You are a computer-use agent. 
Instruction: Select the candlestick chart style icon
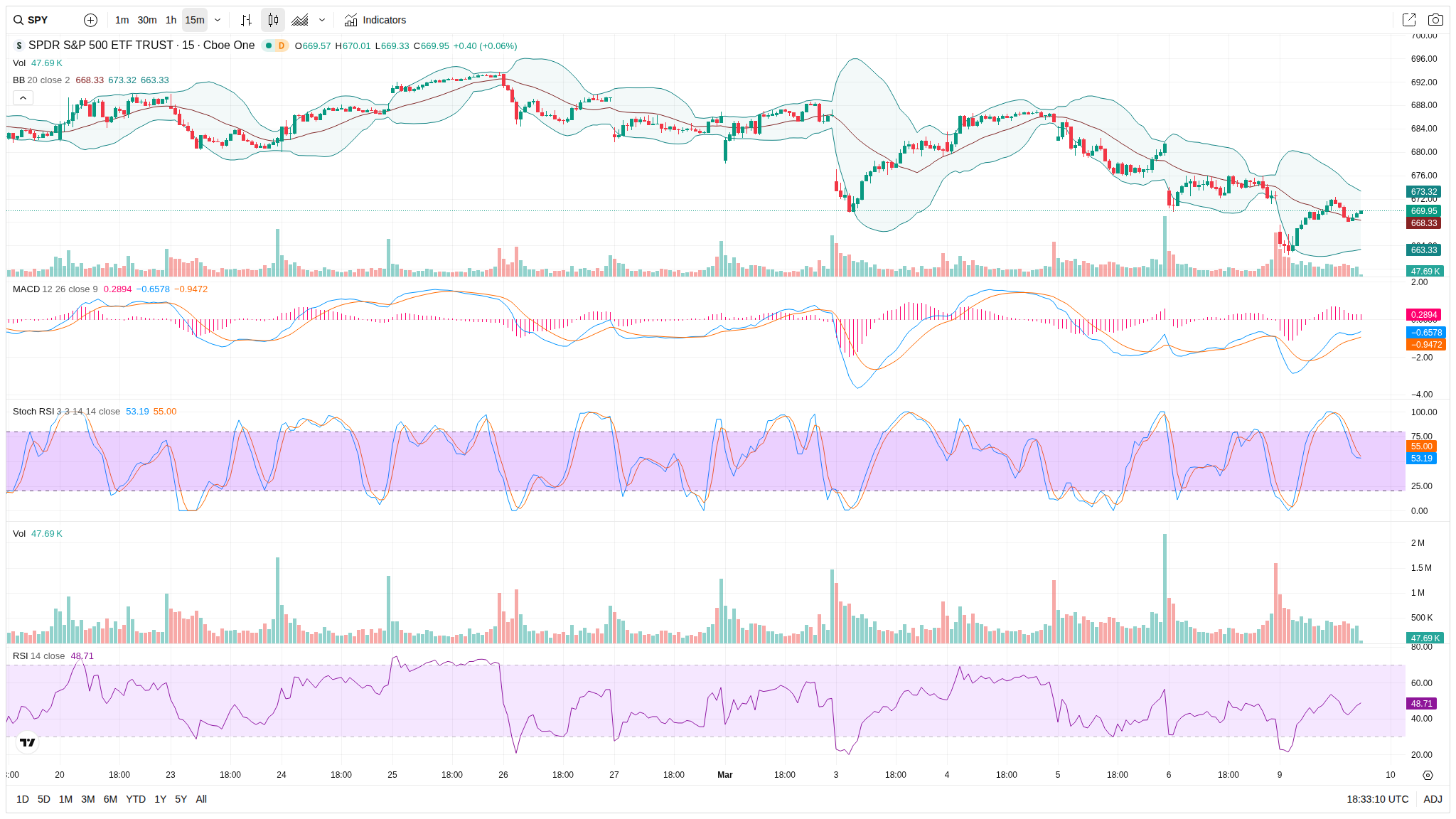click(273, 20)
